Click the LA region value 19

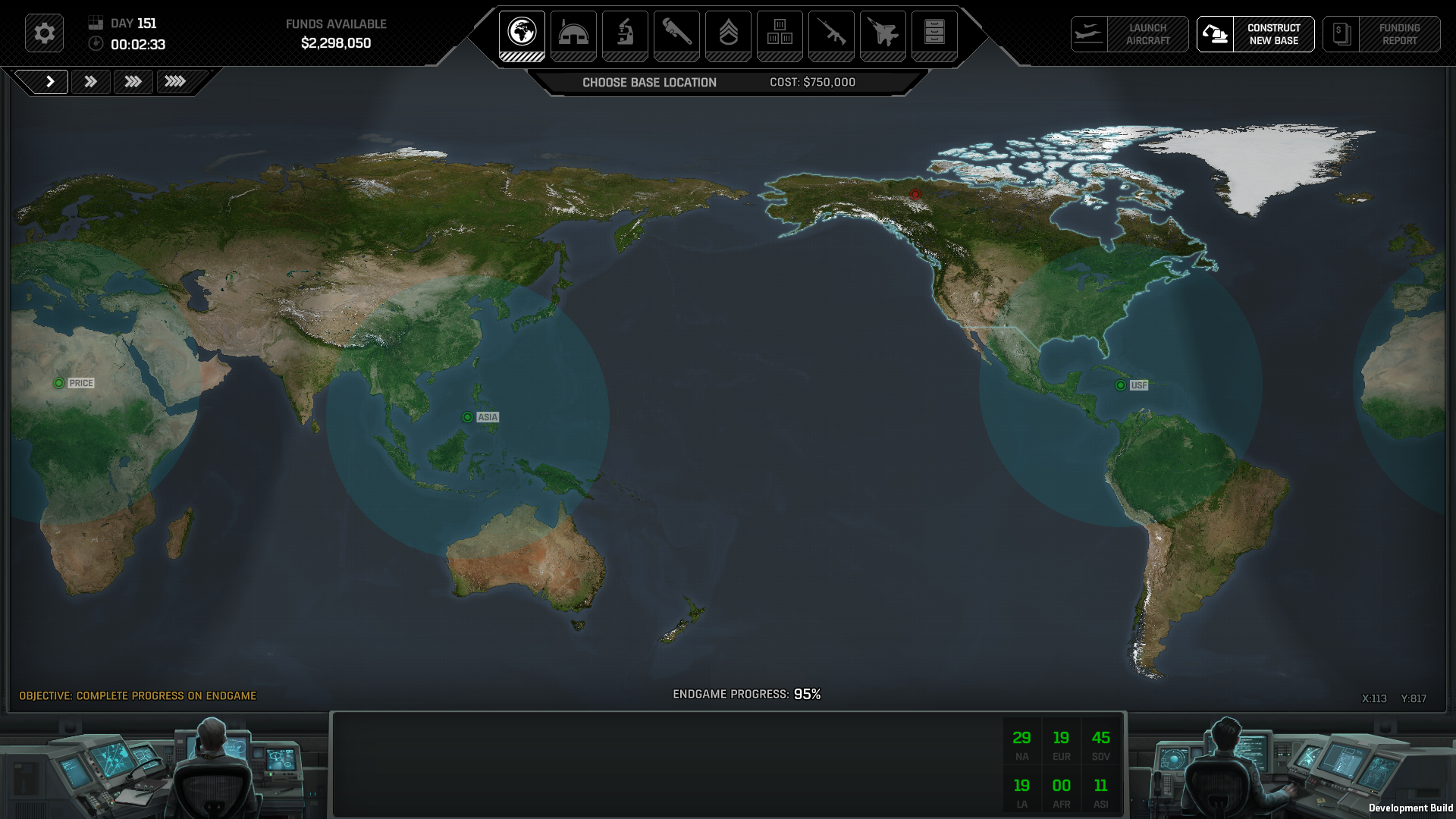[1021, 786]
